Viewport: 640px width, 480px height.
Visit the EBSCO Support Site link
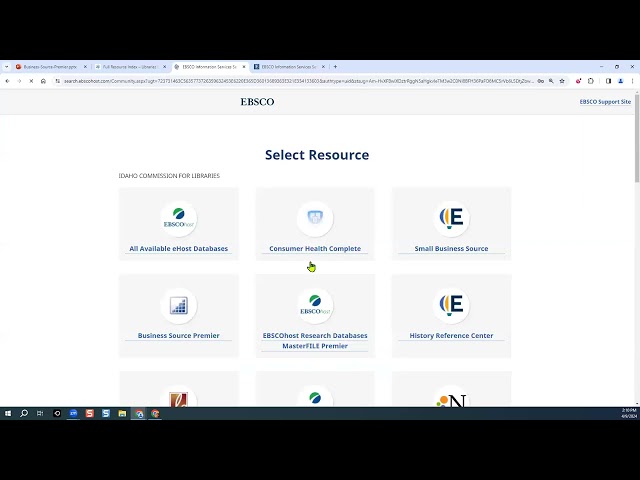[605, 102]
